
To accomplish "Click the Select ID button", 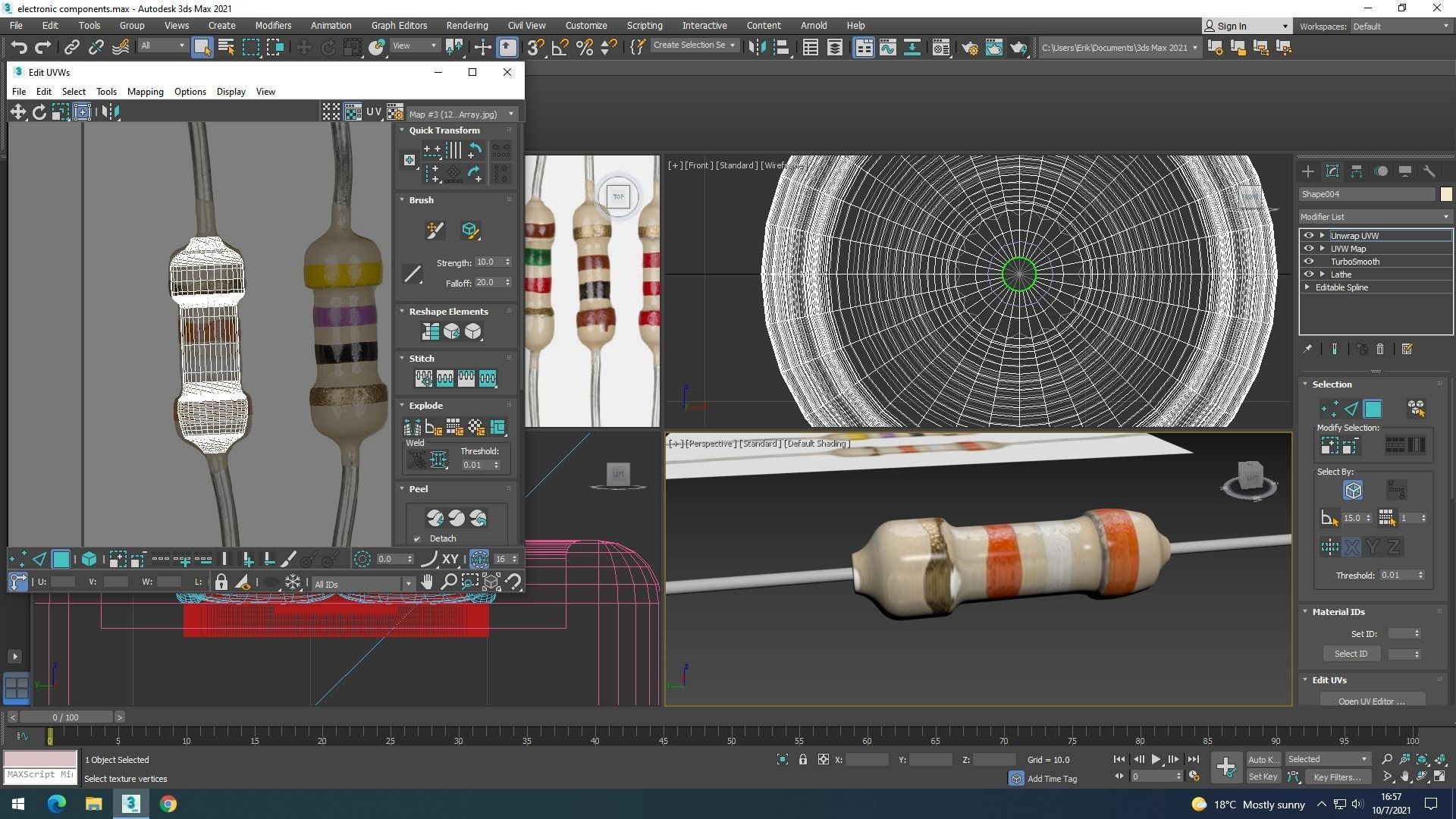I will coord(1351,654).
